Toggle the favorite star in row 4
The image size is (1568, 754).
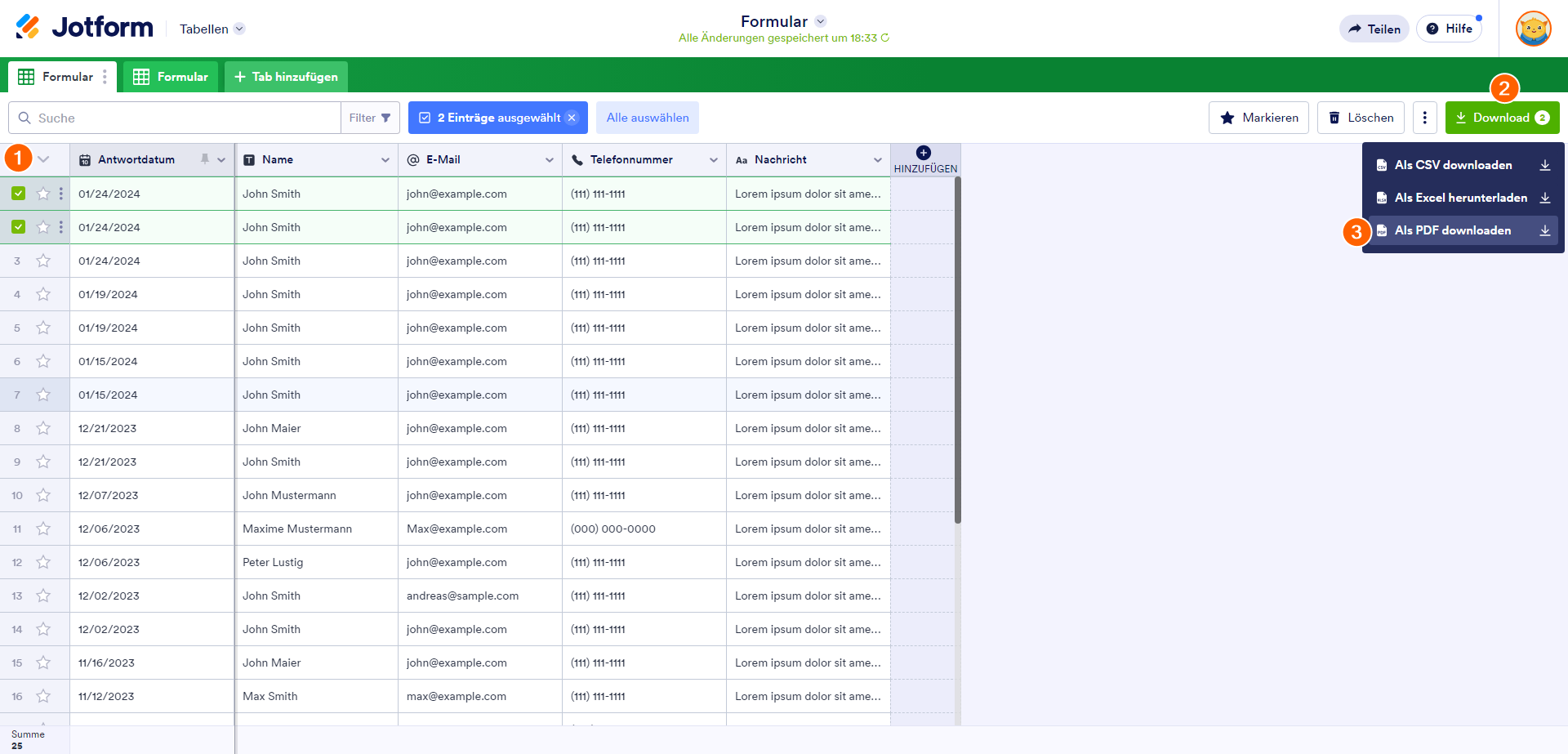pos(43,294)
